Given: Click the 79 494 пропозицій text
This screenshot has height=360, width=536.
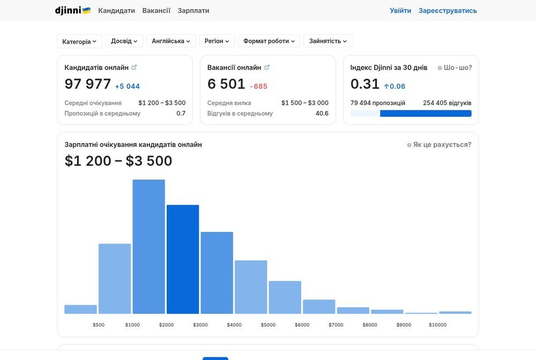Looking at the screenshot, I should 378,103.
